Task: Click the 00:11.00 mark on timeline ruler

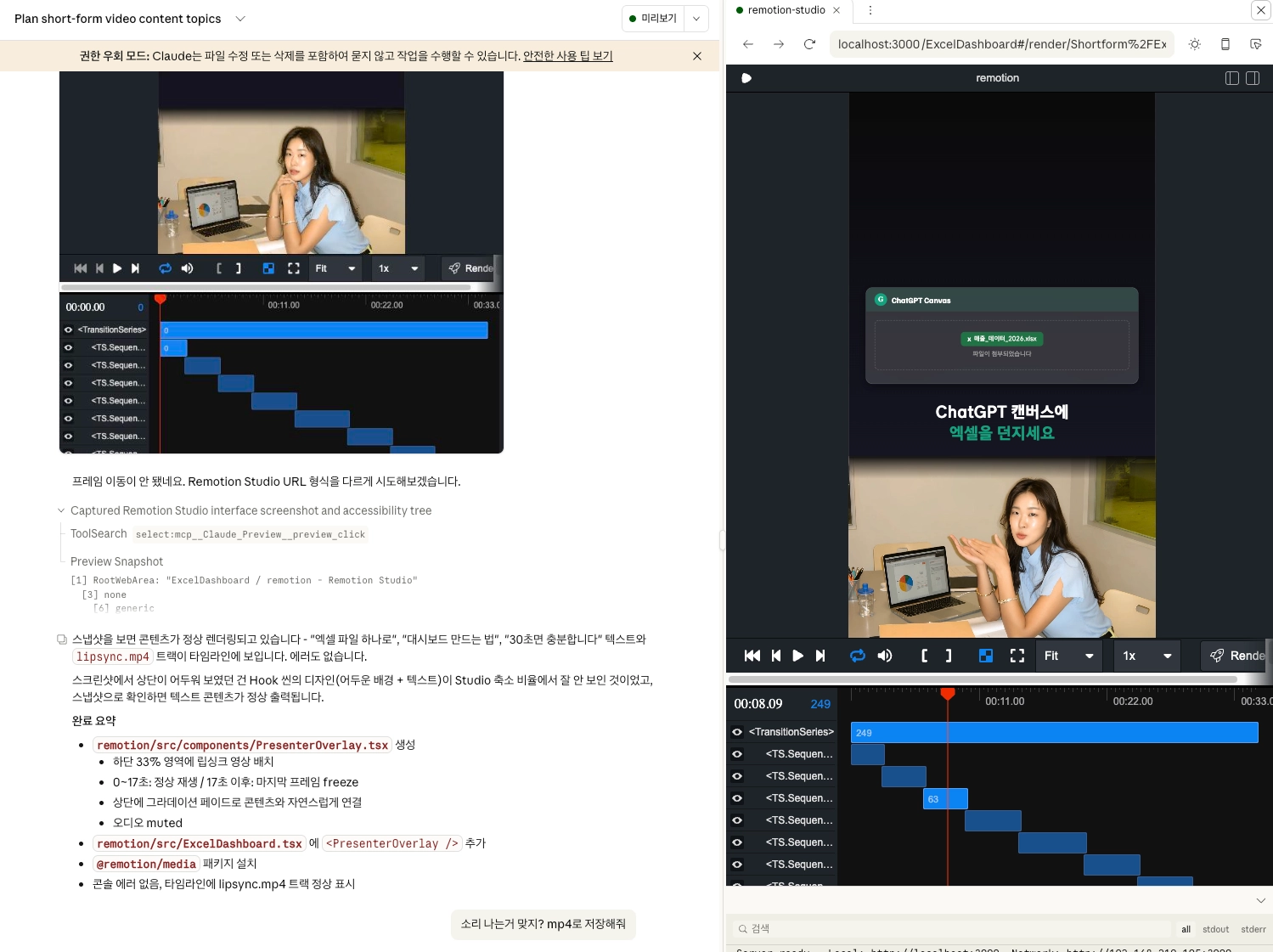Action: 1005,701
